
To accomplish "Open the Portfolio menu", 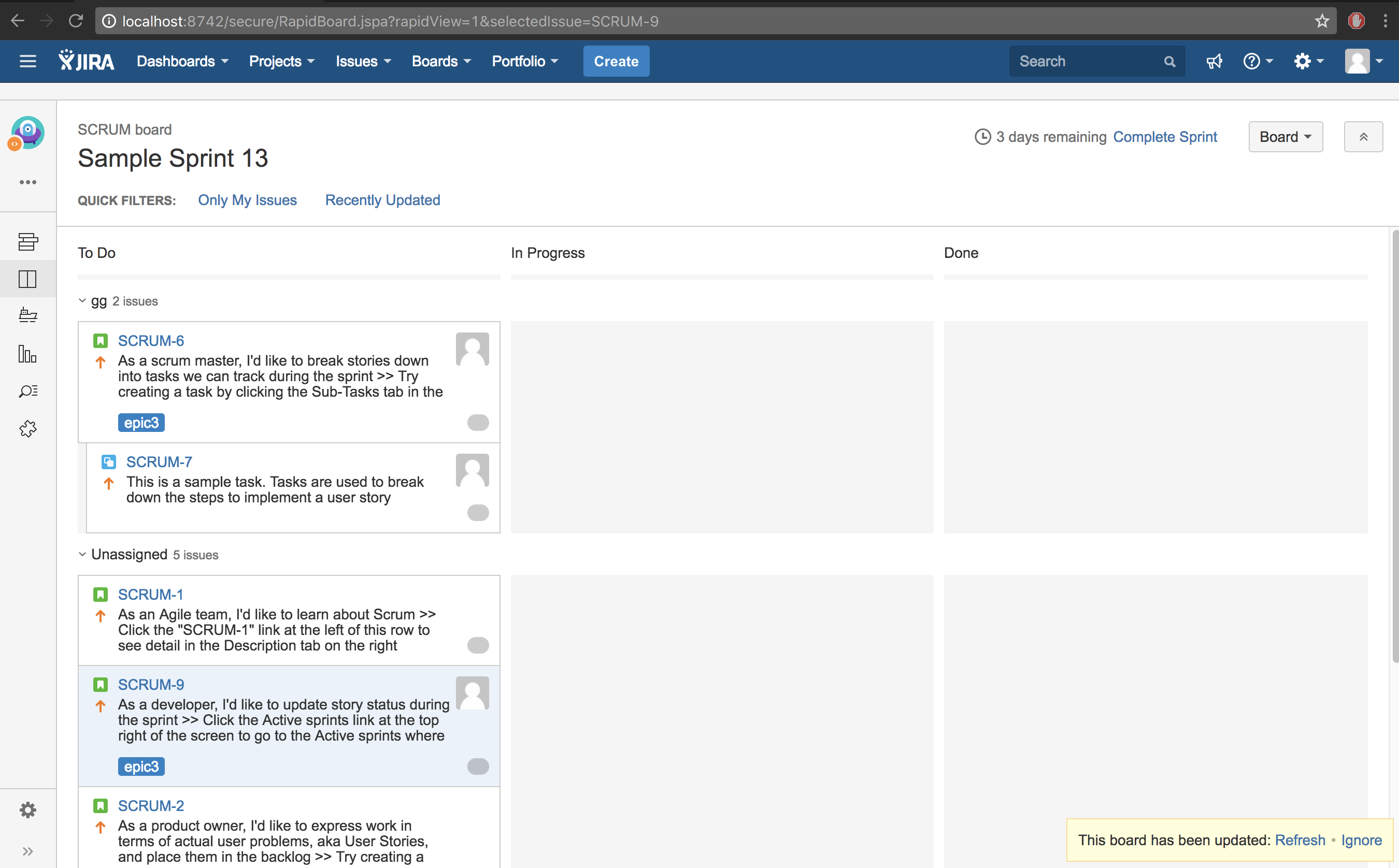I will coord(524,62).
